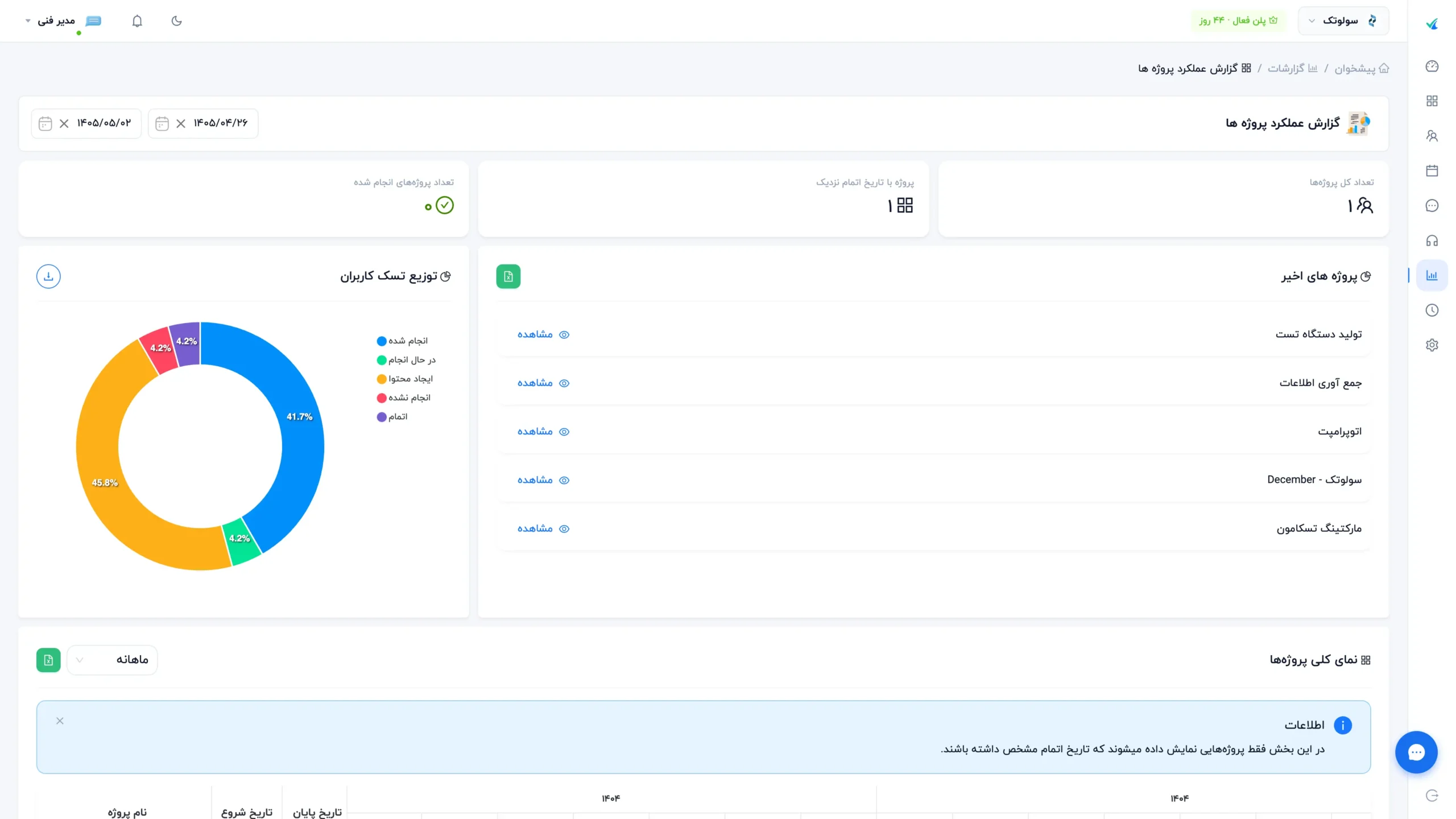1456x819 pixels.
Task: Click the تعداد کل پروژه‌ها card
Action: (1163, 198)
